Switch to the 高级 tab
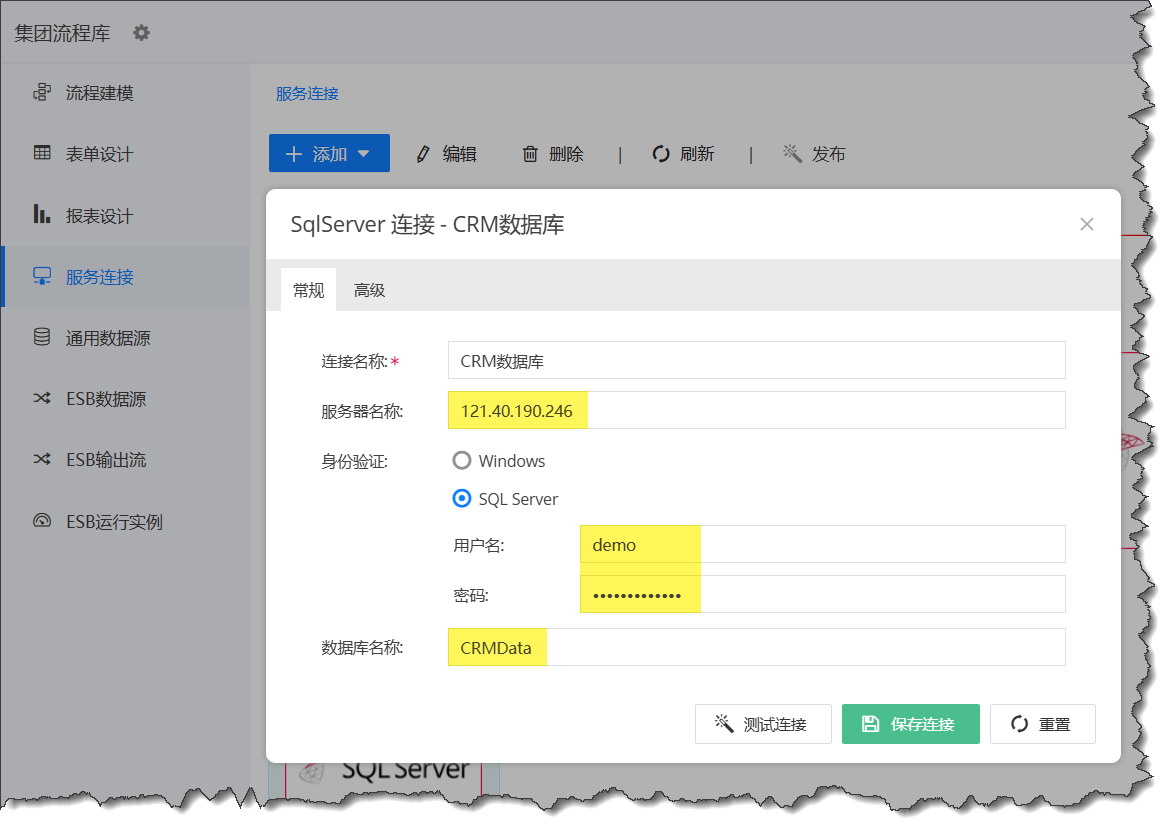 [x=369, y=290]
